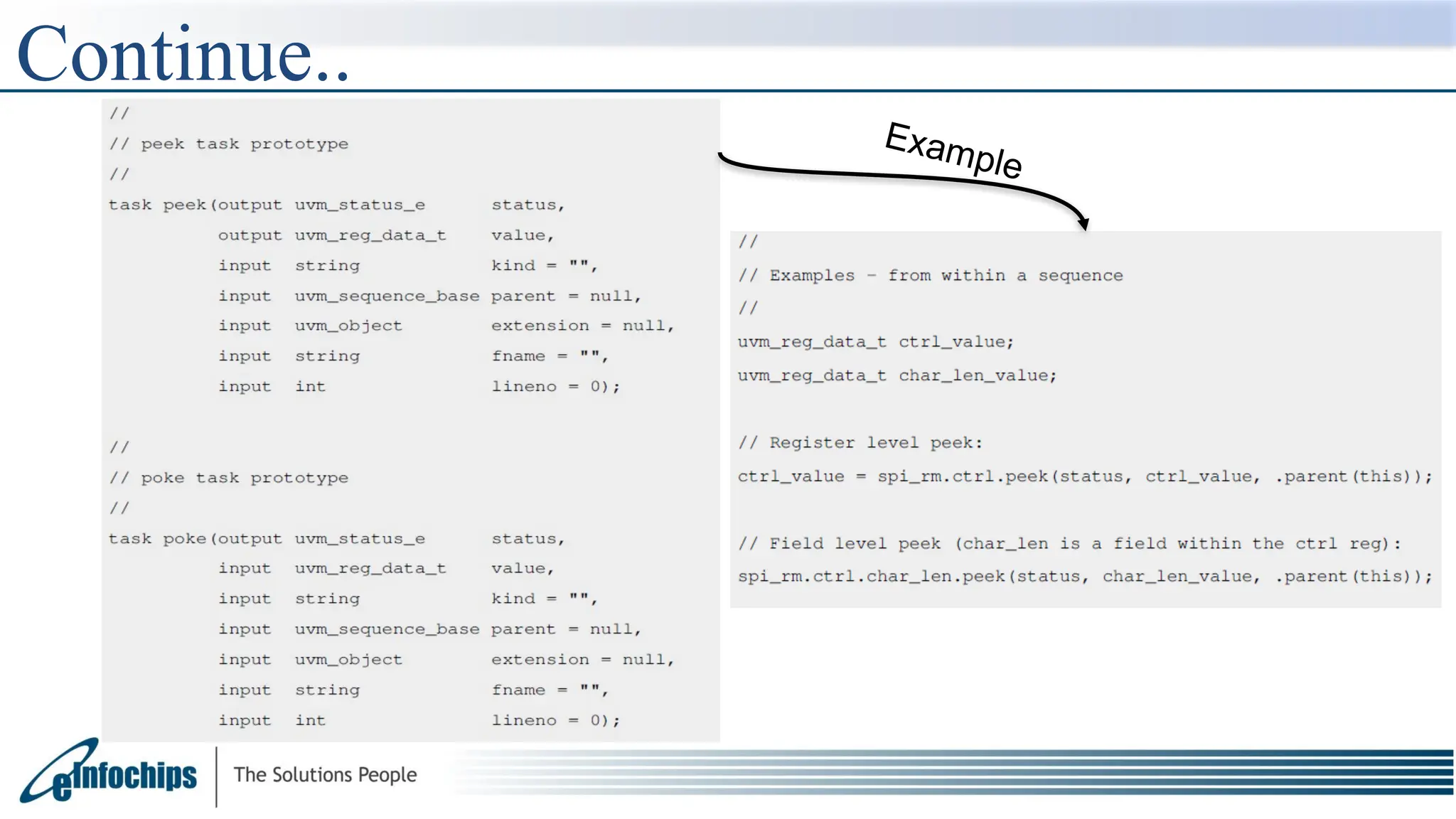The width and height of the screenshot is (1456, 819).
Task: Select the '// Field level peek' comment
Action: pos(1070,544)
